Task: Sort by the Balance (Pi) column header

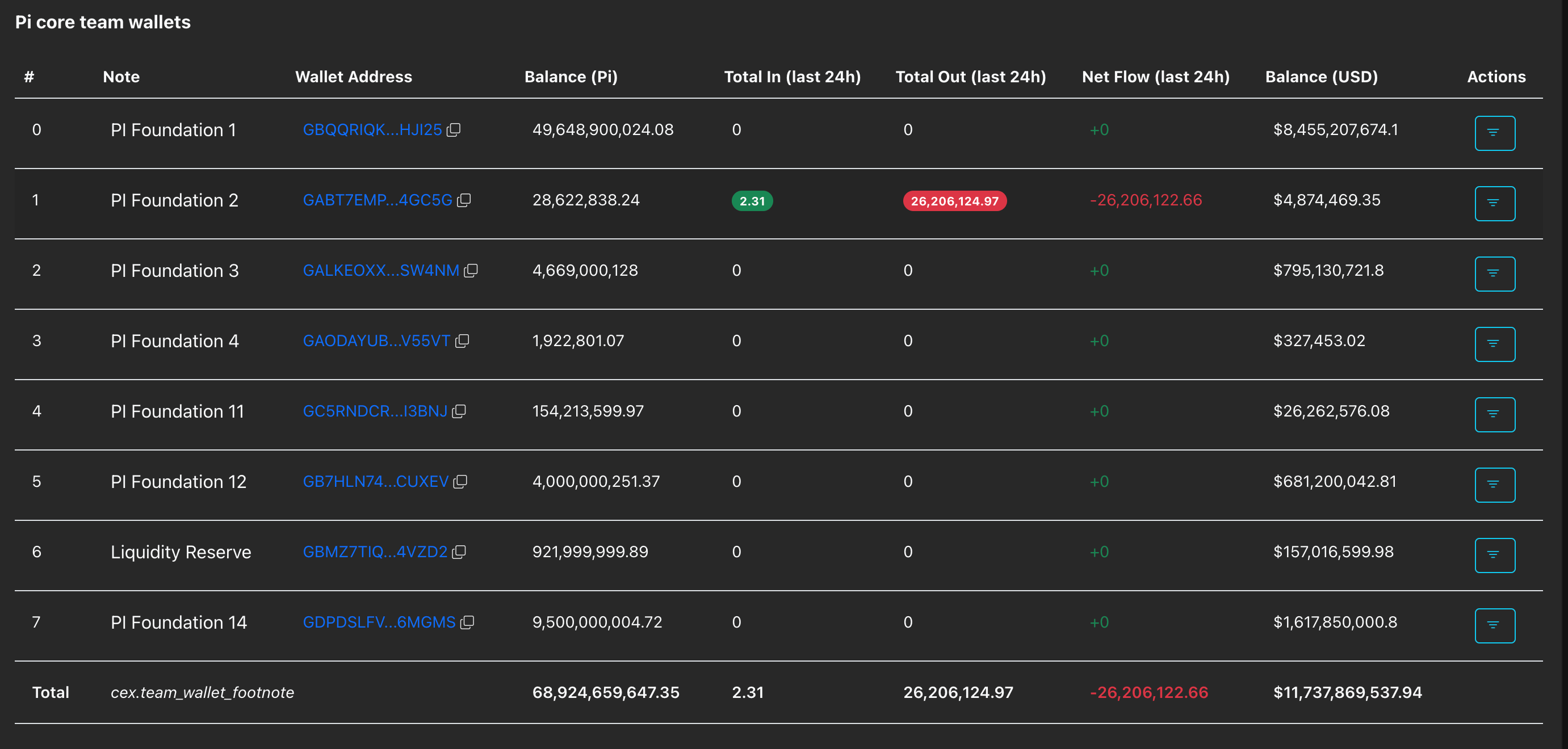Action: point(571,77)
